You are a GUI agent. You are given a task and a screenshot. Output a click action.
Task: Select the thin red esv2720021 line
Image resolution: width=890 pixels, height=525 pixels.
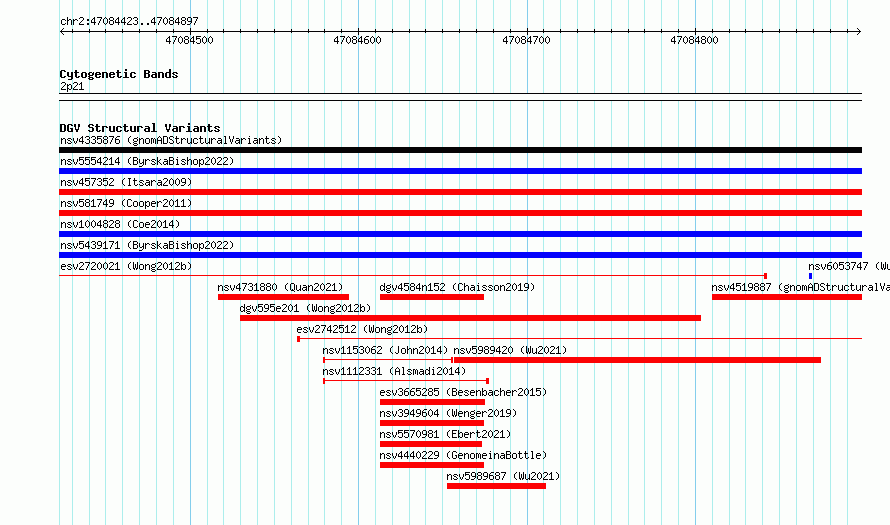tap(413, 276)
